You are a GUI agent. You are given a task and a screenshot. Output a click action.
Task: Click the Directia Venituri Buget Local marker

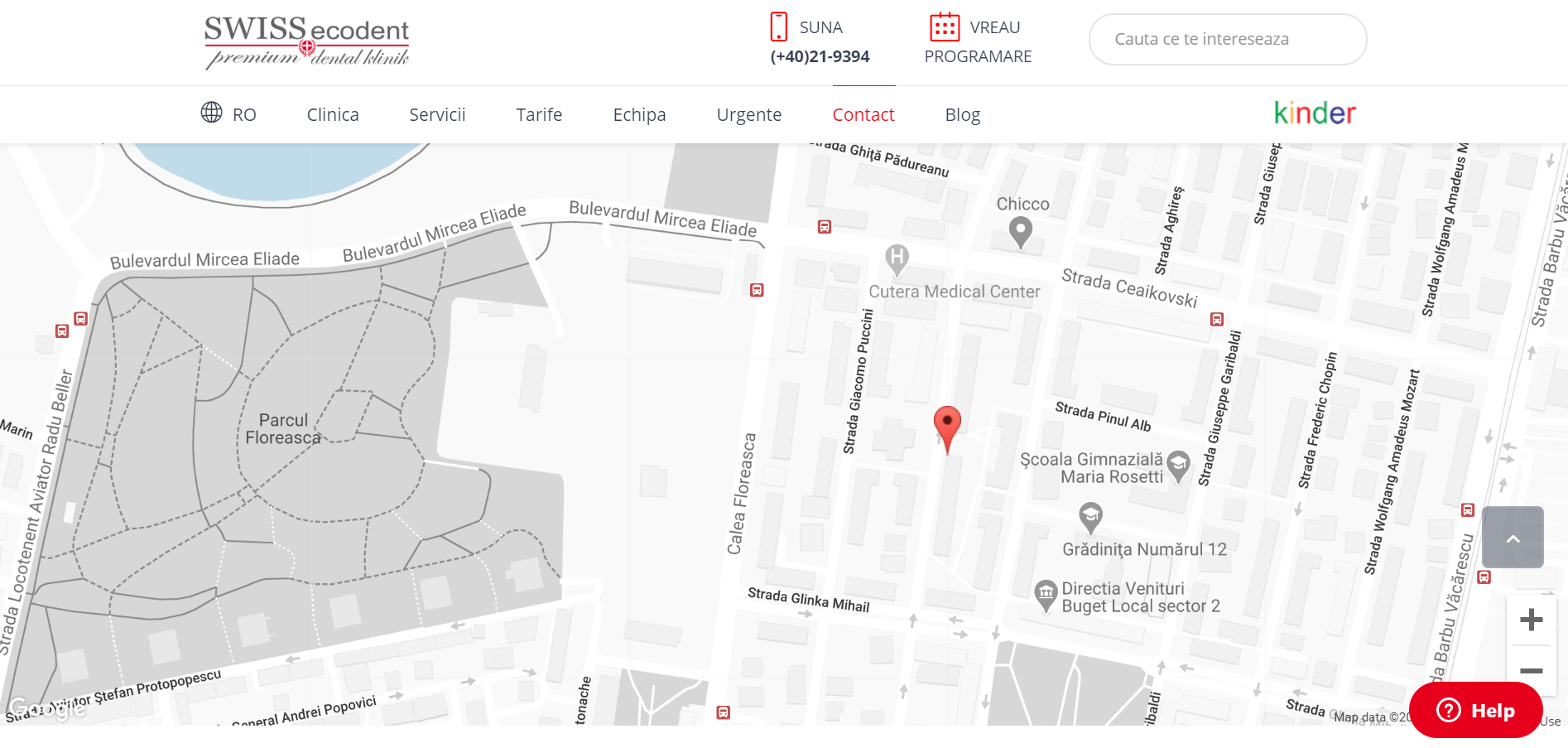coord(1046,595)
